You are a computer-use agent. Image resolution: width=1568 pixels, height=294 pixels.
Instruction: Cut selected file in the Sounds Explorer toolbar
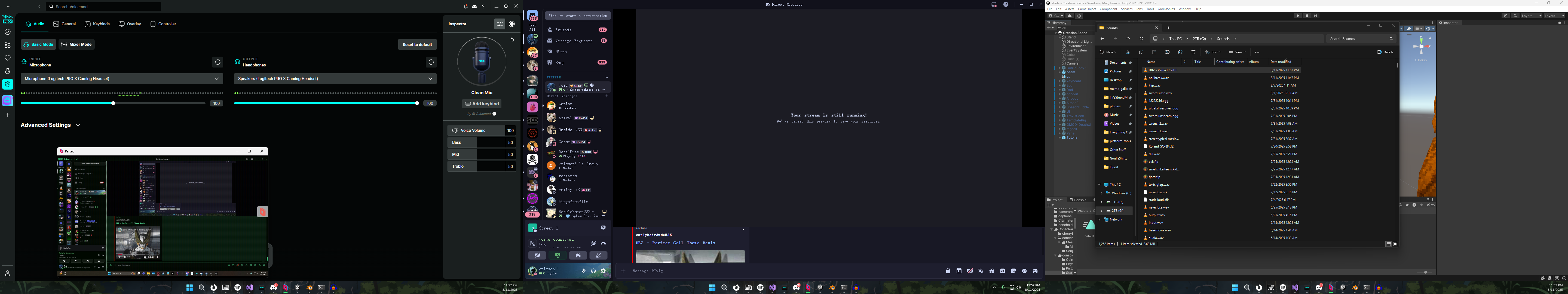(1128, 52)
